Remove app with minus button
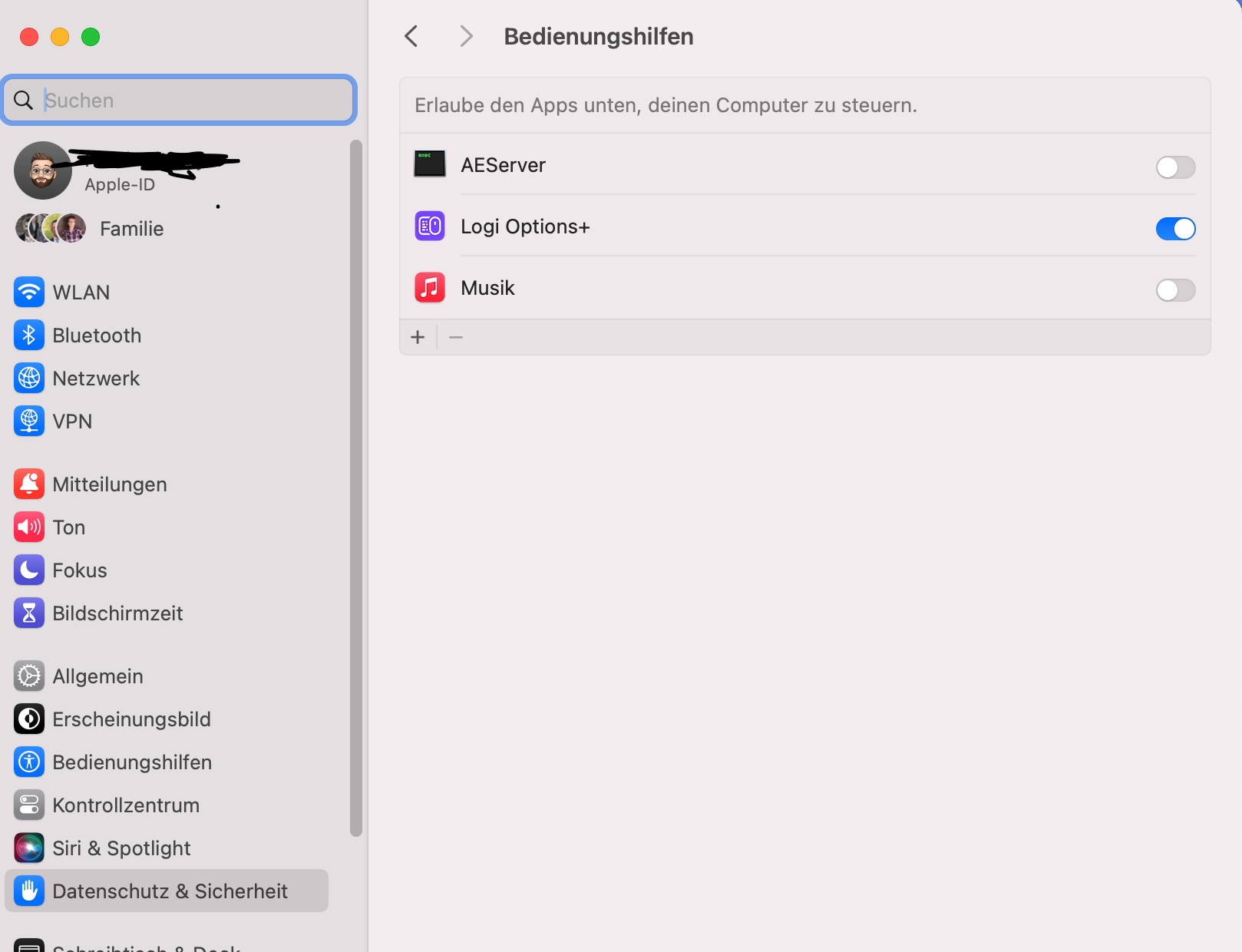This screenshot has height=952, width=1242. (456, 337)
